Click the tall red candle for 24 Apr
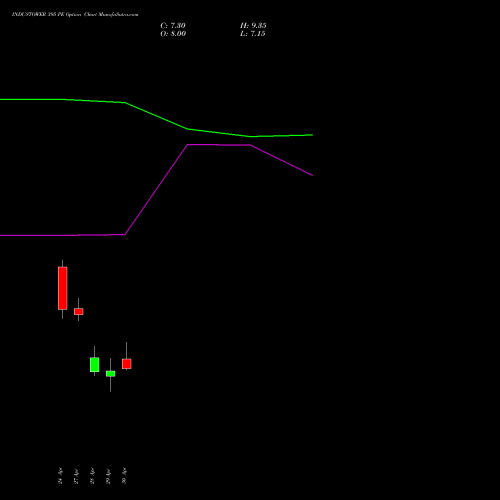Image resolution: width=500 pixels, height=500 pixels. [62, 288]
